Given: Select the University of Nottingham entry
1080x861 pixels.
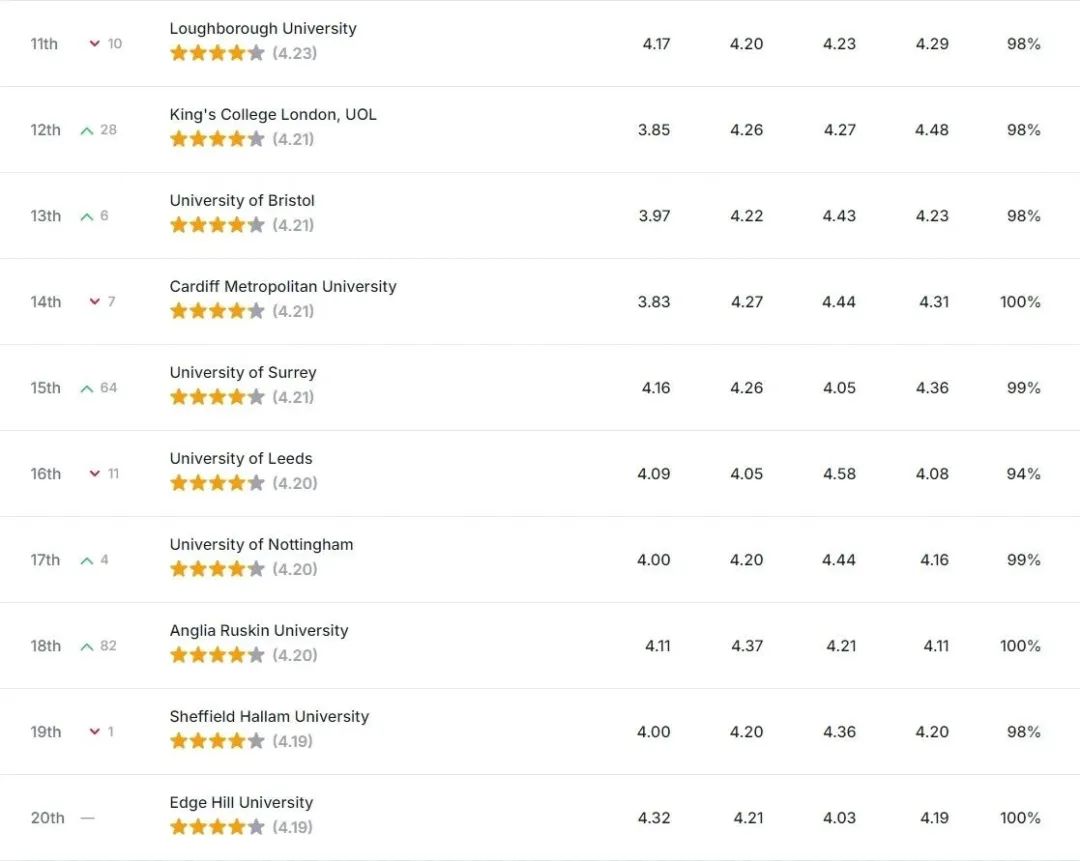Looking at the screenshot, I should [261, 545].
